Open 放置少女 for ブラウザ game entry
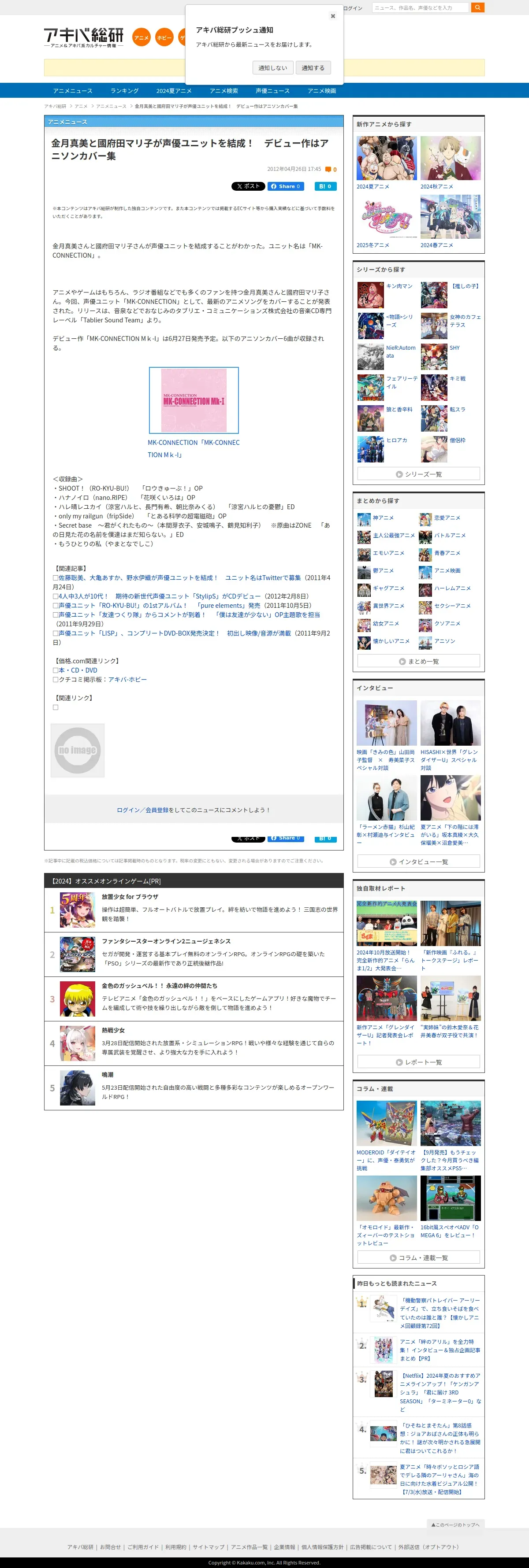The width and height of the screenshot is (529, 1568). [194, 910]
